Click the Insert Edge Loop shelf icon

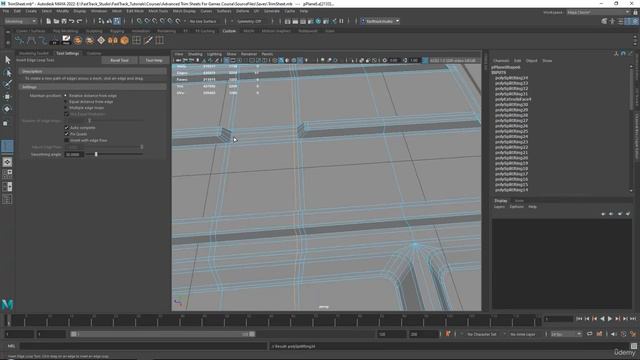(x=160, y=40)
